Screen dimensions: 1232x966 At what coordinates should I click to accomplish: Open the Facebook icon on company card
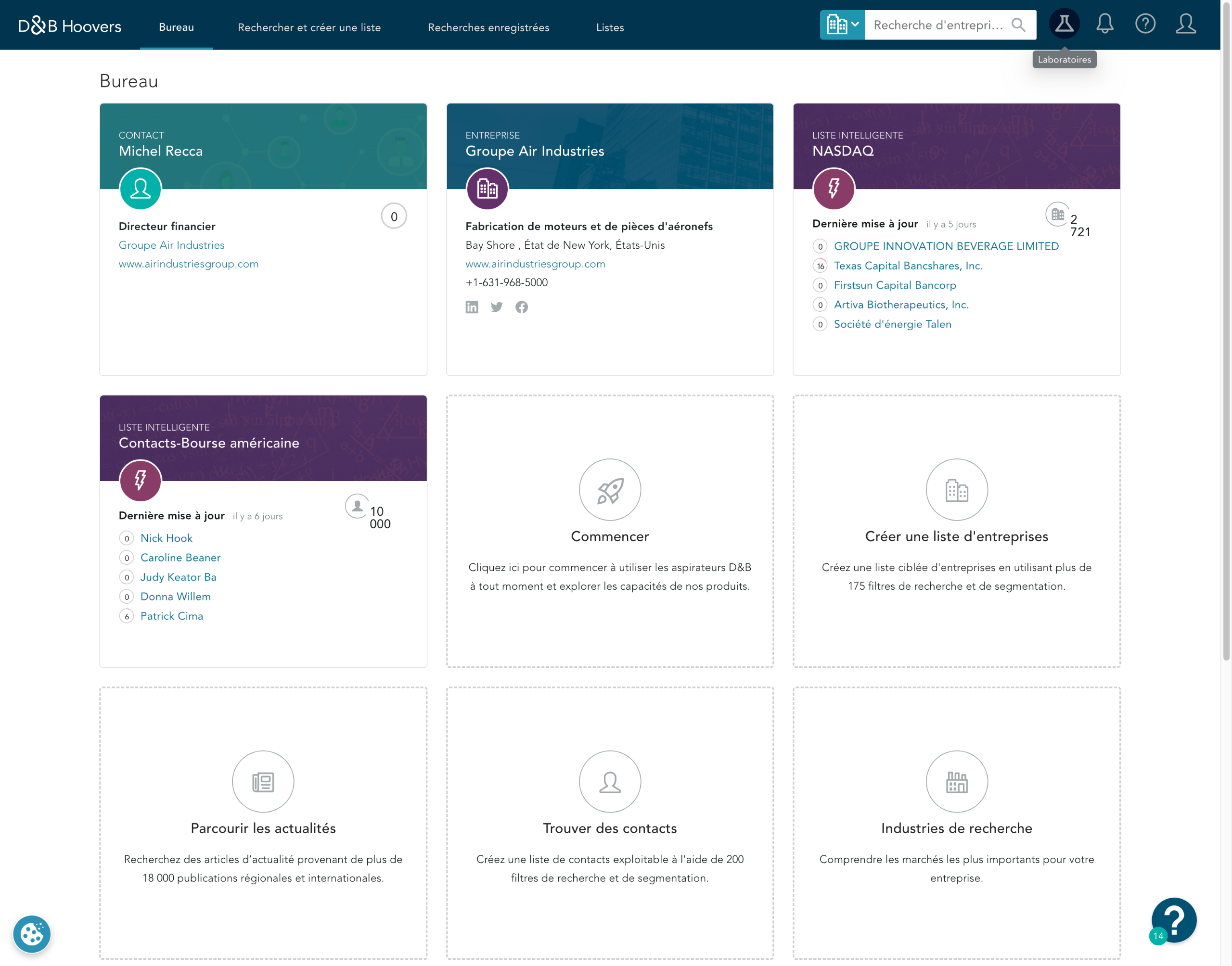coord(522,307)
